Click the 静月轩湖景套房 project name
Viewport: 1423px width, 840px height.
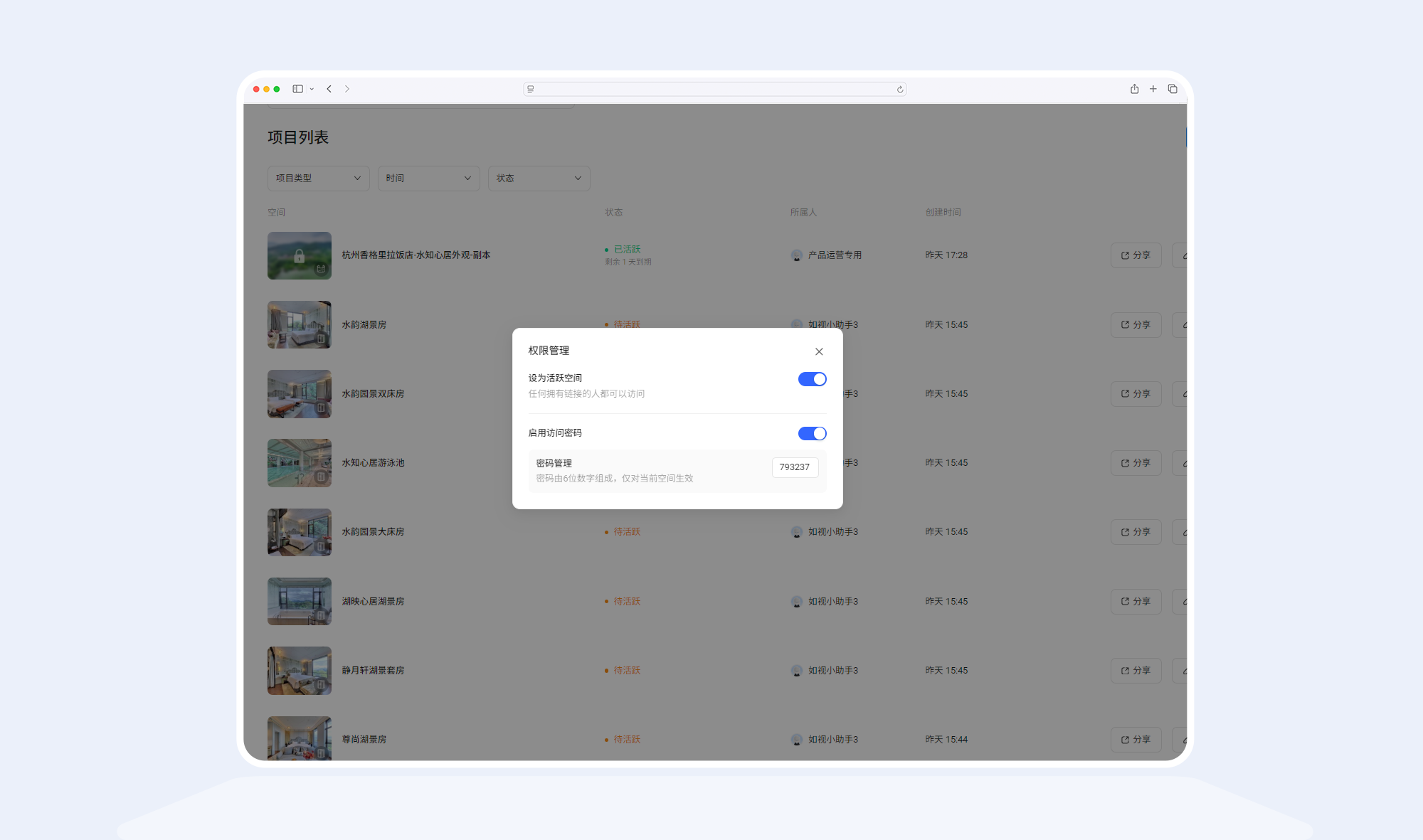pyautogui.click(x=373, y=671)
